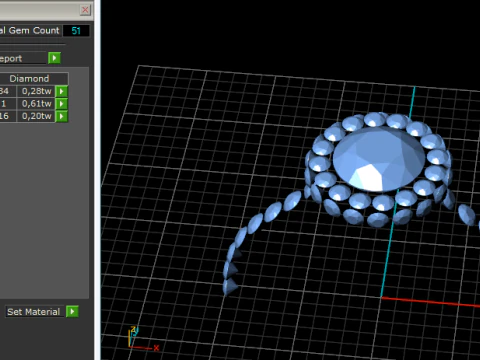This screenshot has height=360, width=480.
Task: Click the Set Material button
Action: (x=34, y=312)
